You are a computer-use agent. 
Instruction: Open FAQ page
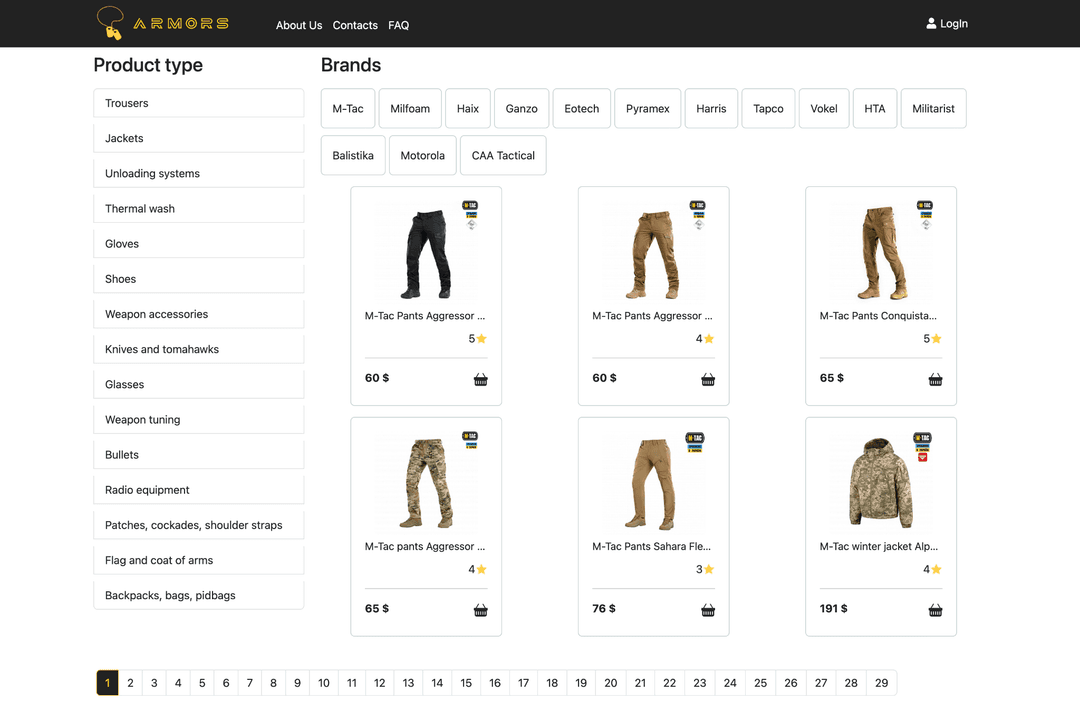(398, 25)
